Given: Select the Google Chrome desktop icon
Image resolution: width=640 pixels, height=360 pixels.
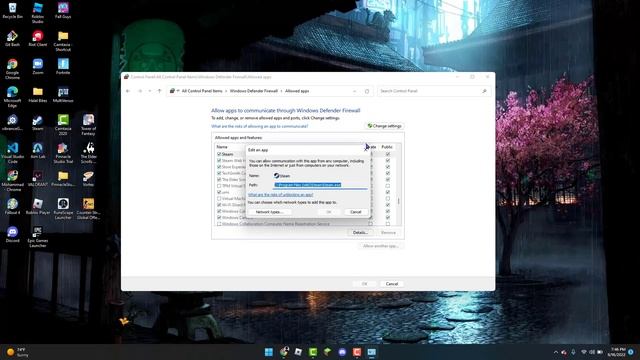Looking at the screenshot, I should tap(12, 69).
